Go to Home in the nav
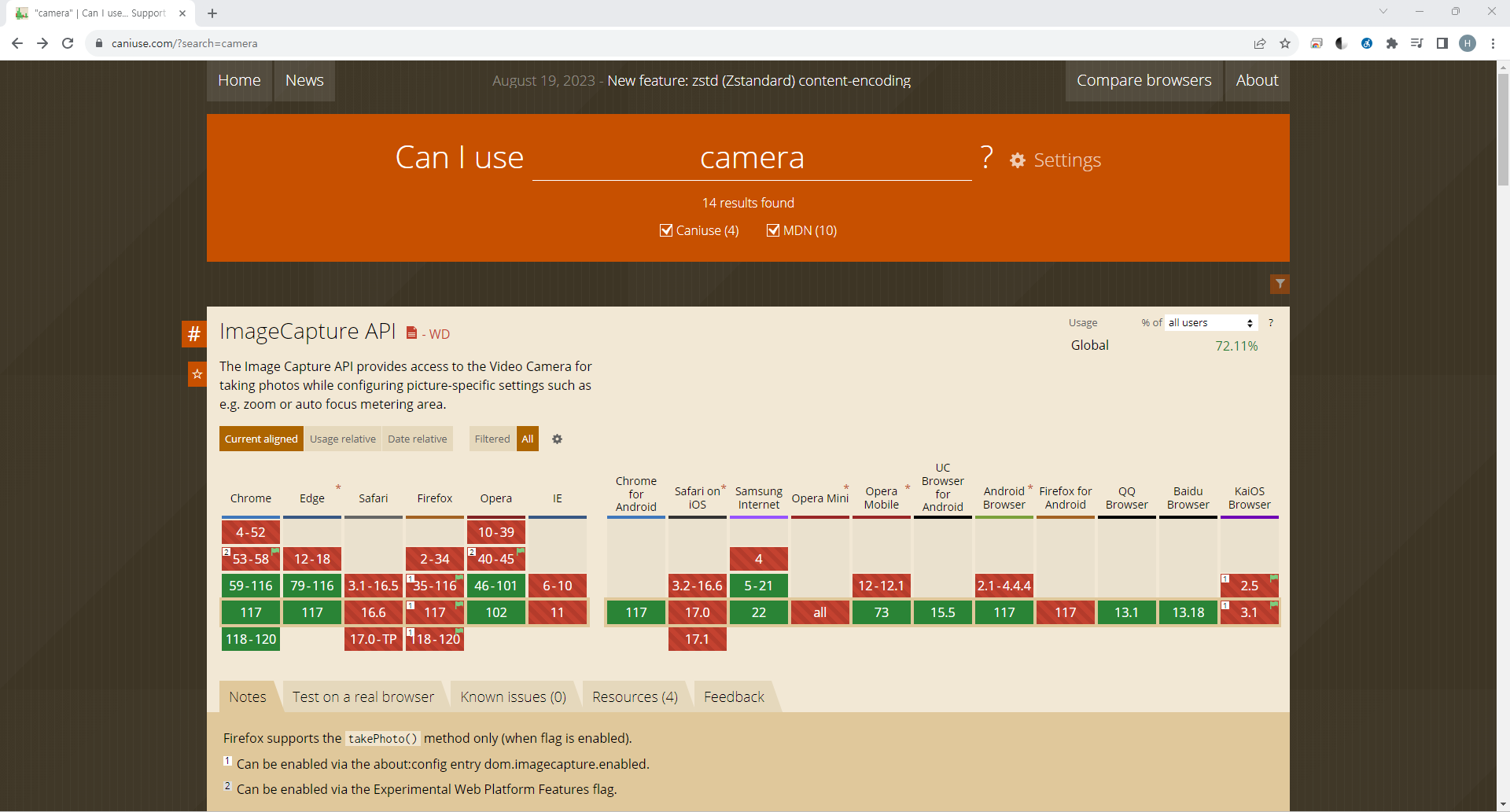Viewport: 1510px width, 812px height. (x=239, y=81)
